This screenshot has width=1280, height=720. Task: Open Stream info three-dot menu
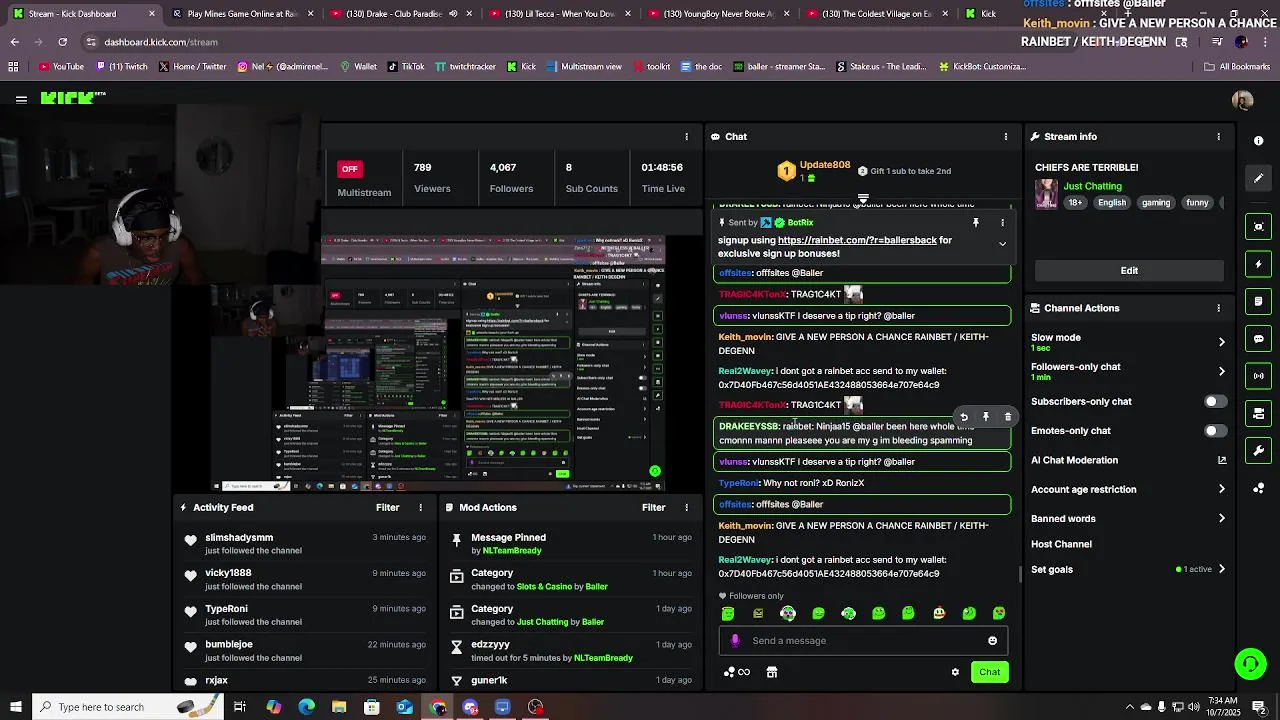pyautogui.click(x=1218, y=136)
